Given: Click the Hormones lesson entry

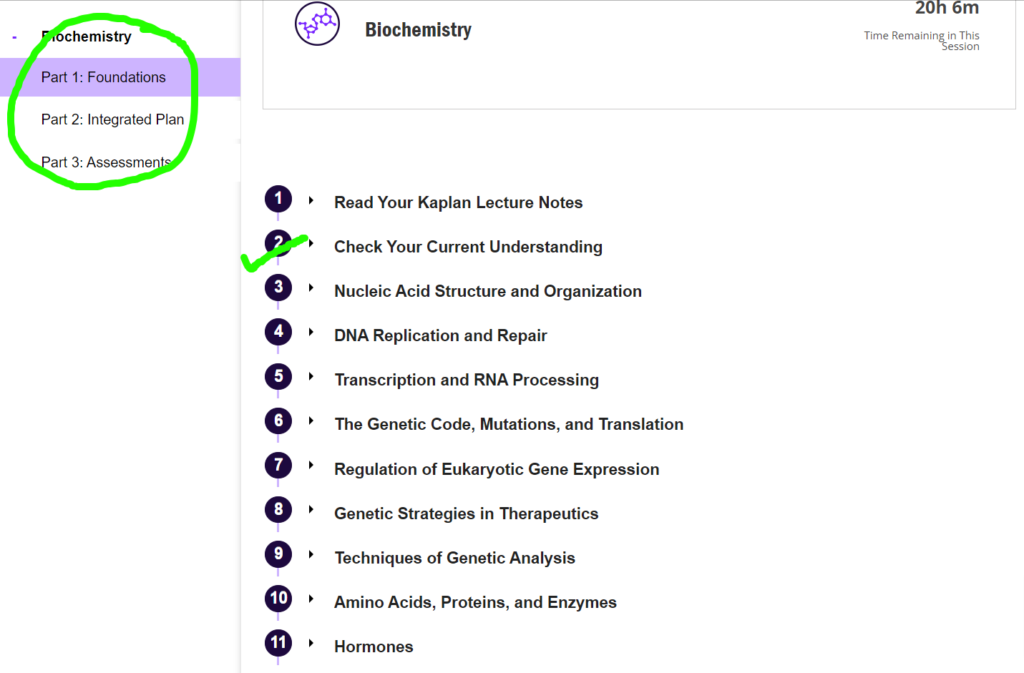Looking at the screenshot, I should [x=373, y=646].
